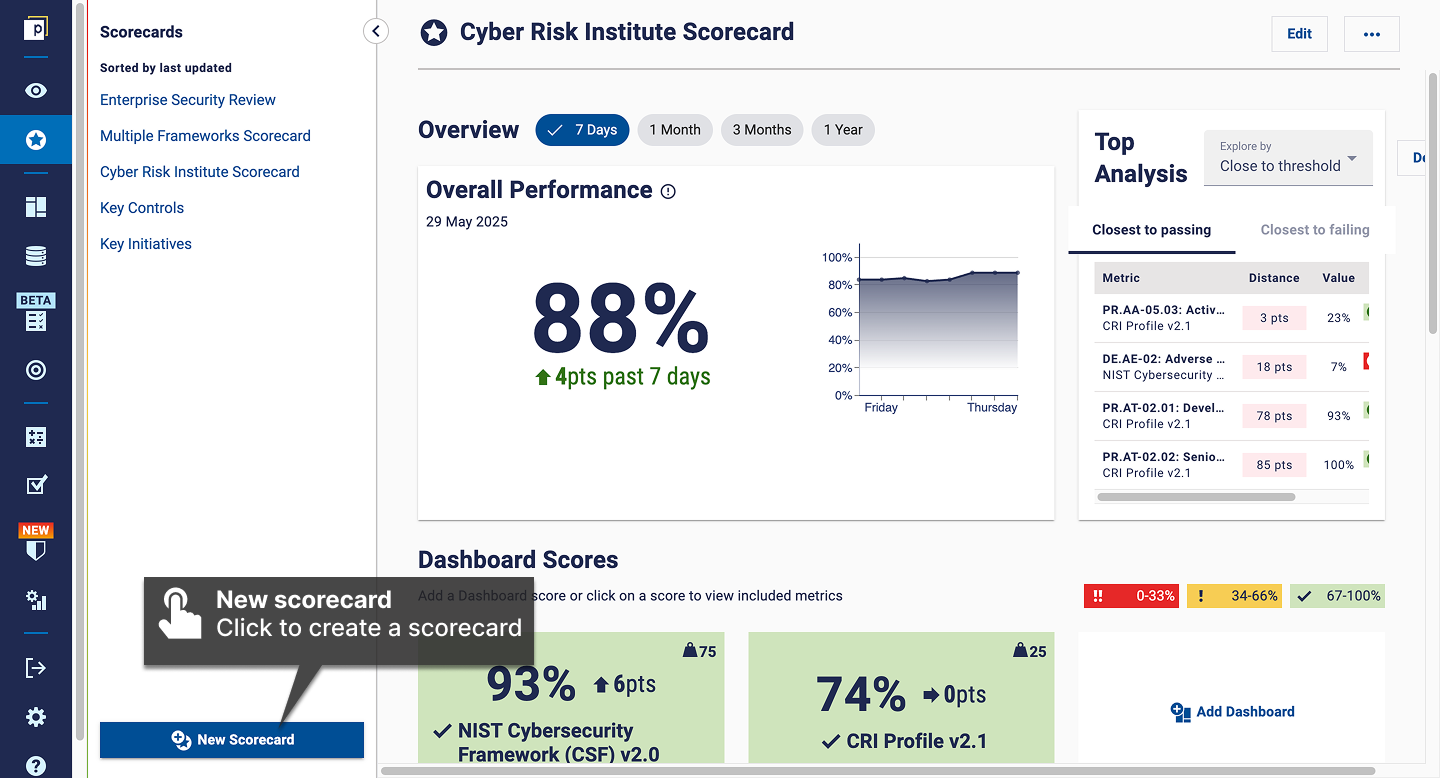This screenshot has height=778, width=1440.
Task: Open the checkbox tasks sidebar icon
Action: click(36, 485)
